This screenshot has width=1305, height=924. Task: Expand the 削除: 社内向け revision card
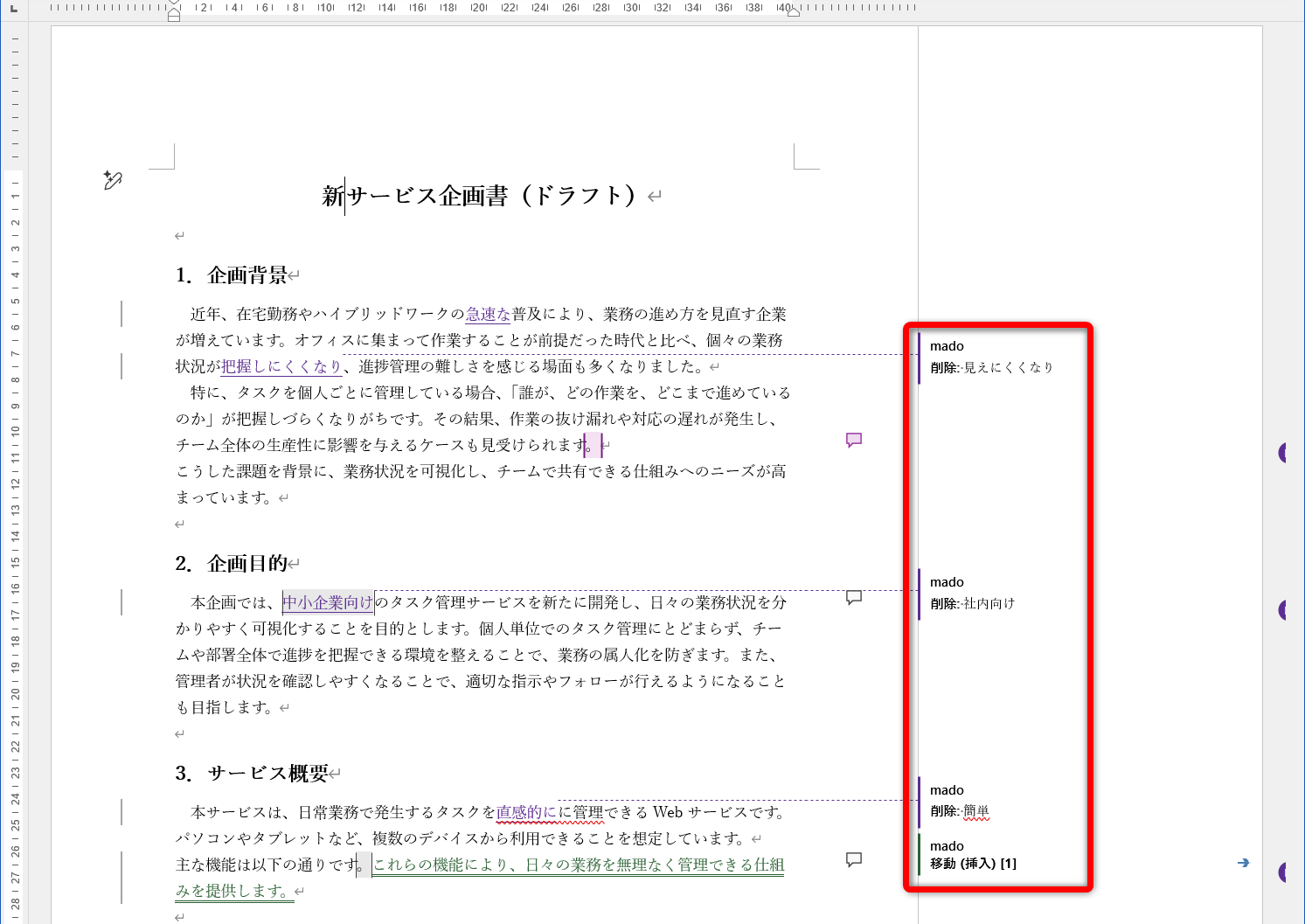[996, 593]
